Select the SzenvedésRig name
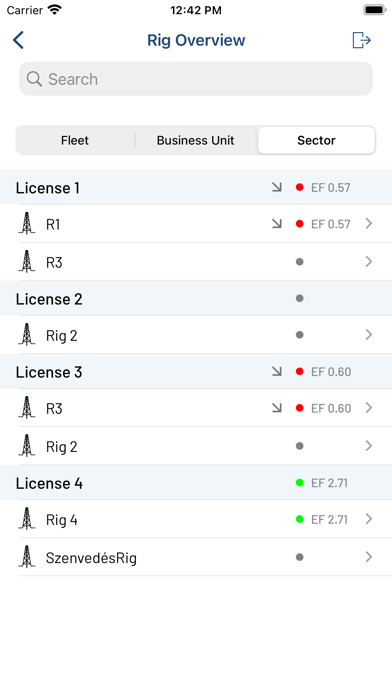This screenshot has width=392, height=696. (91, 558)
